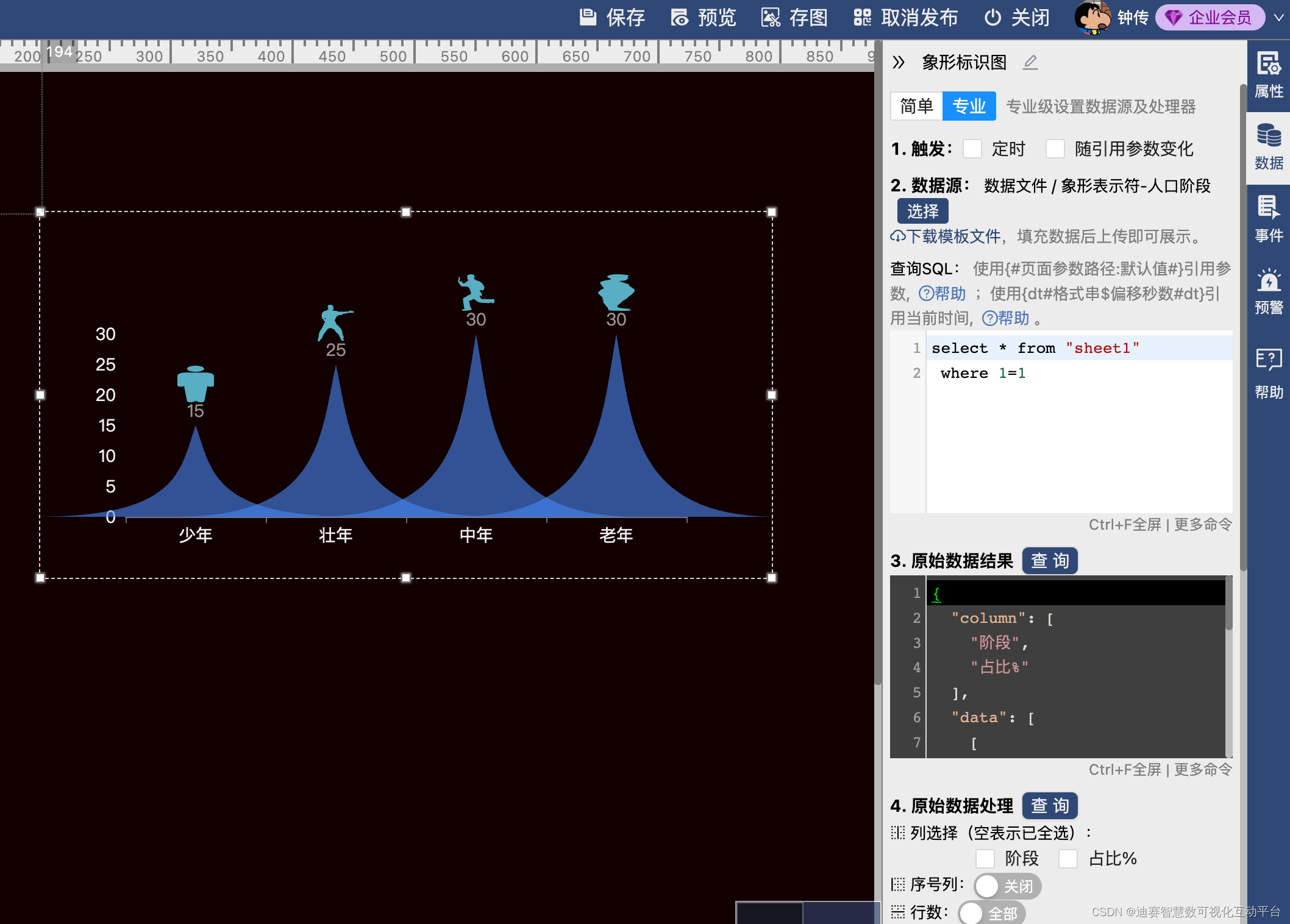1290x924 pixels.
Task: Click the 中年 axis label
Action: [476, 535]
